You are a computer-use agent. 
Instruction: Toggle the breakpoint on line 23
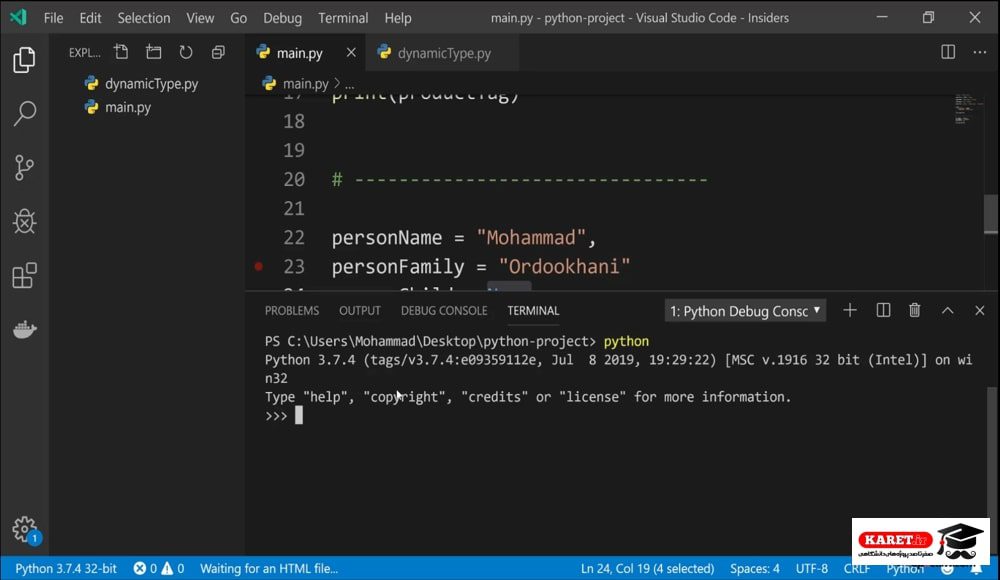click(258, 266)
